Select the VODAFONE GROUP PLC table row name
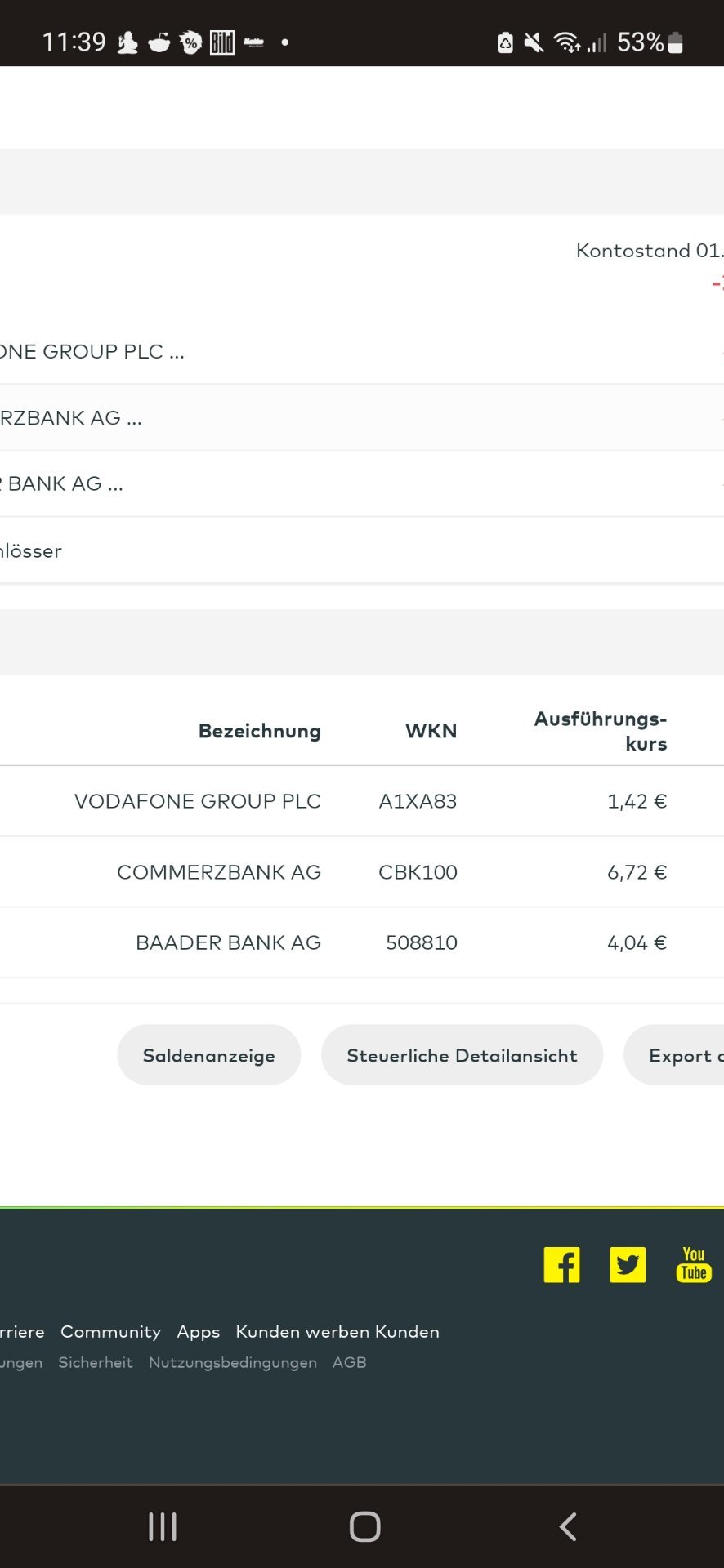 [x=198, y=801]
